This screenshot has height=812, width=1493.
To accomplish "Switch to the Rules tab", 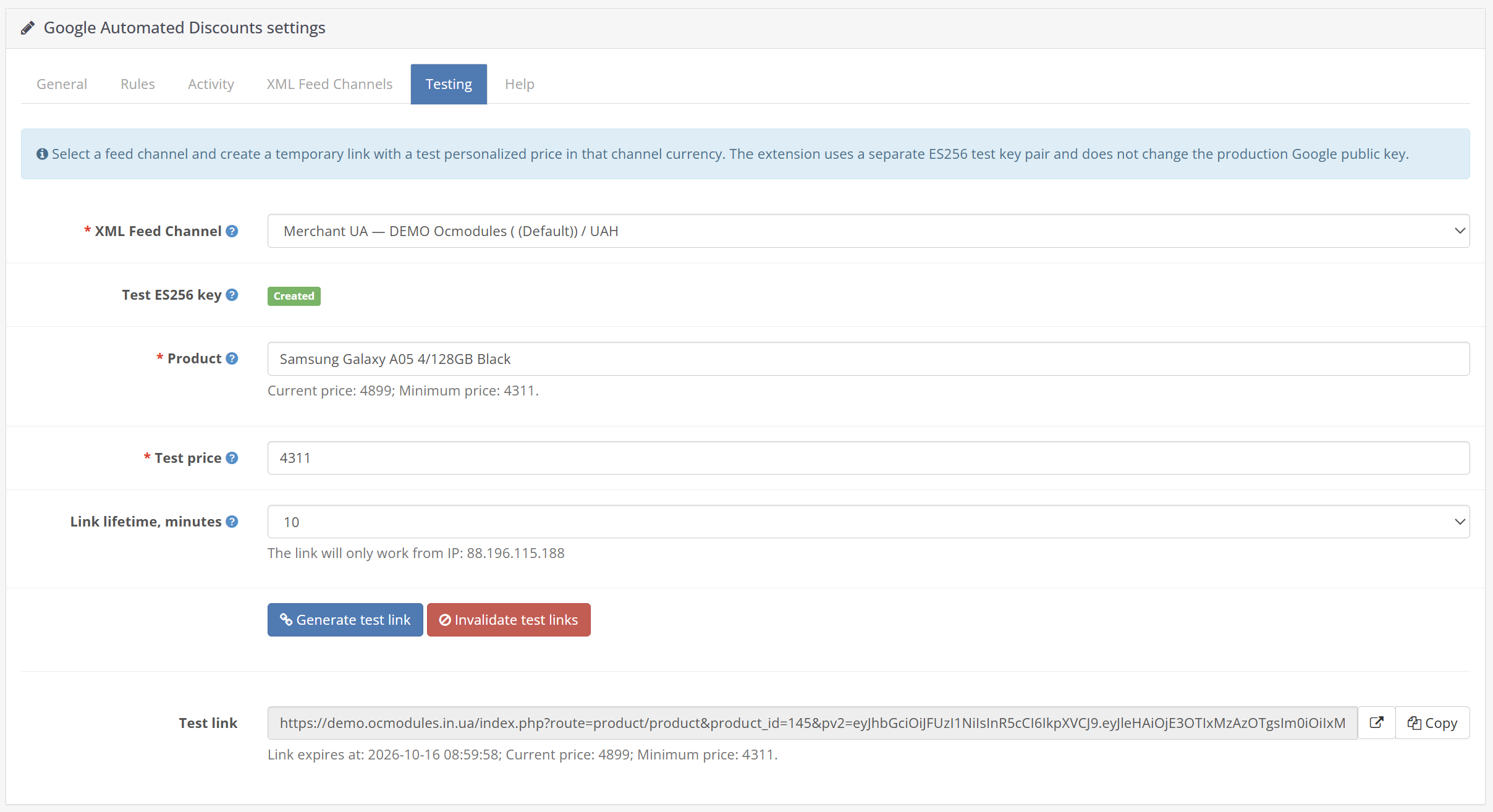I will 138,84.
